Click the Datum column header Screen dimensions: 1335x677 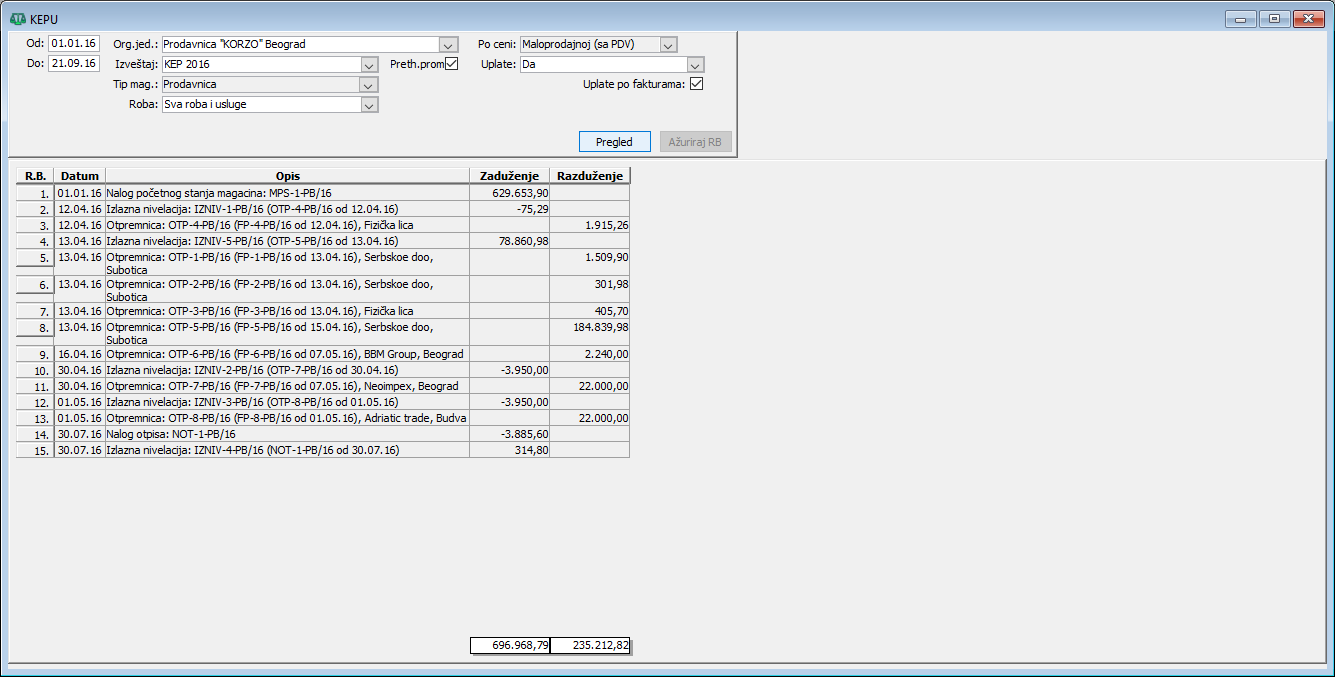80,176
